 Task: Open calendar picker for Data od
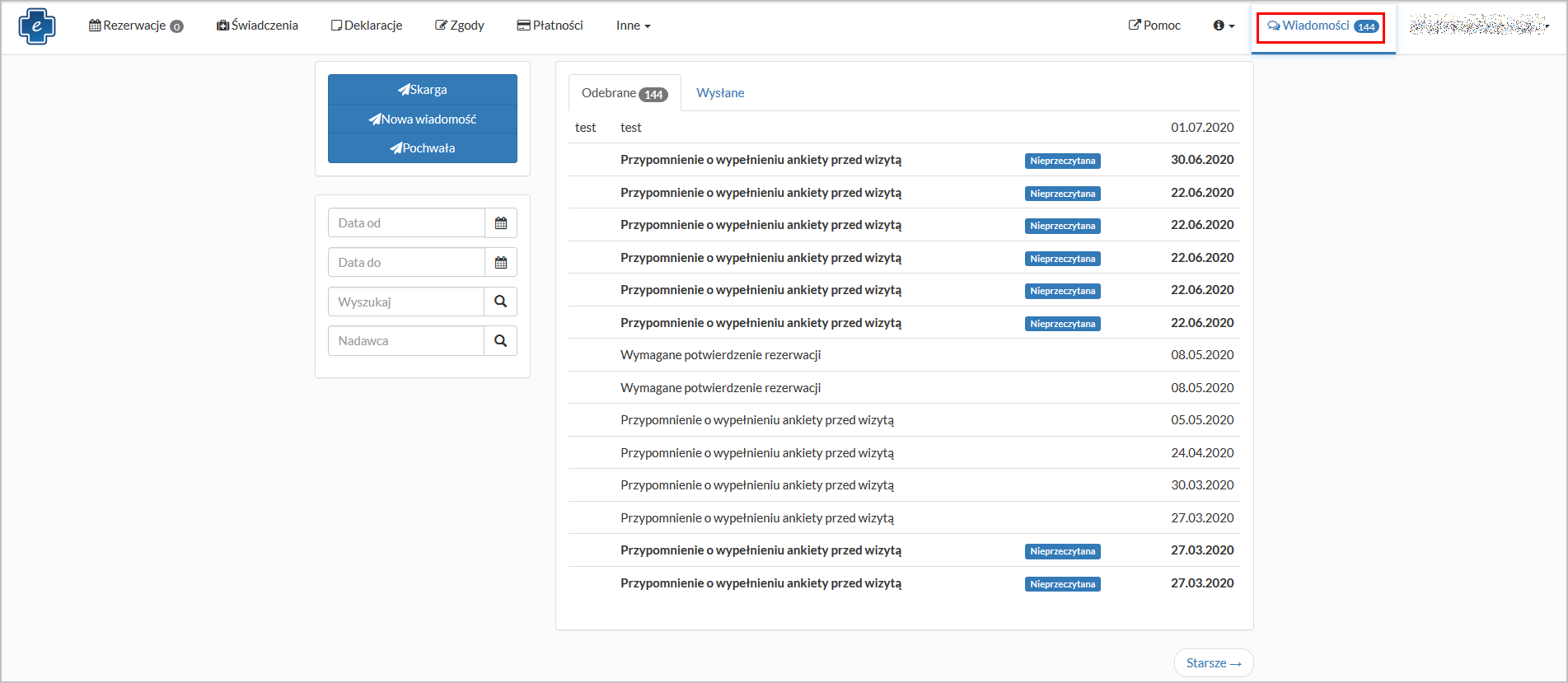tap(500, 223)
